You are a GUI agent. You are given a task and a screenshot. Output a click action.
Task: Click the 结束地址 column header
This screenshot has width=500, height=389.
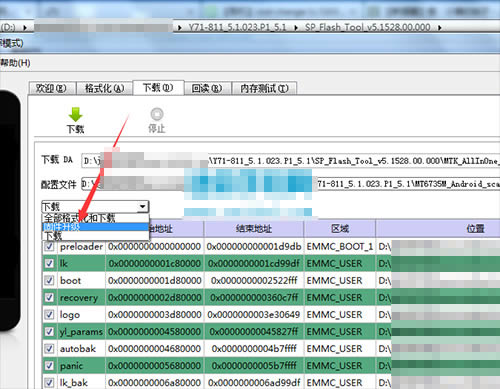pos(254,229)
